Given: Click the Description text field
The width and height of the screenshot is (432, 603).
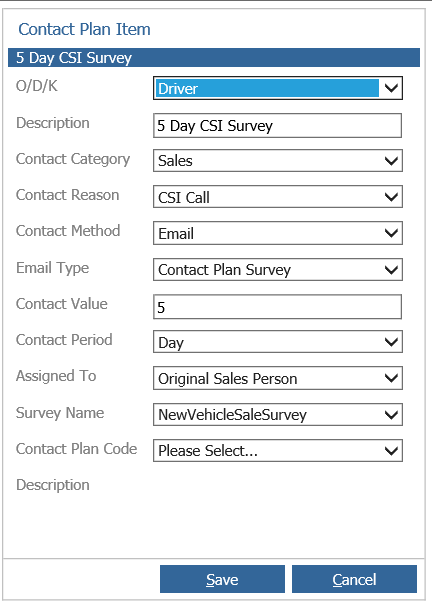Looking at the screenshot, I should pos(277,125).
